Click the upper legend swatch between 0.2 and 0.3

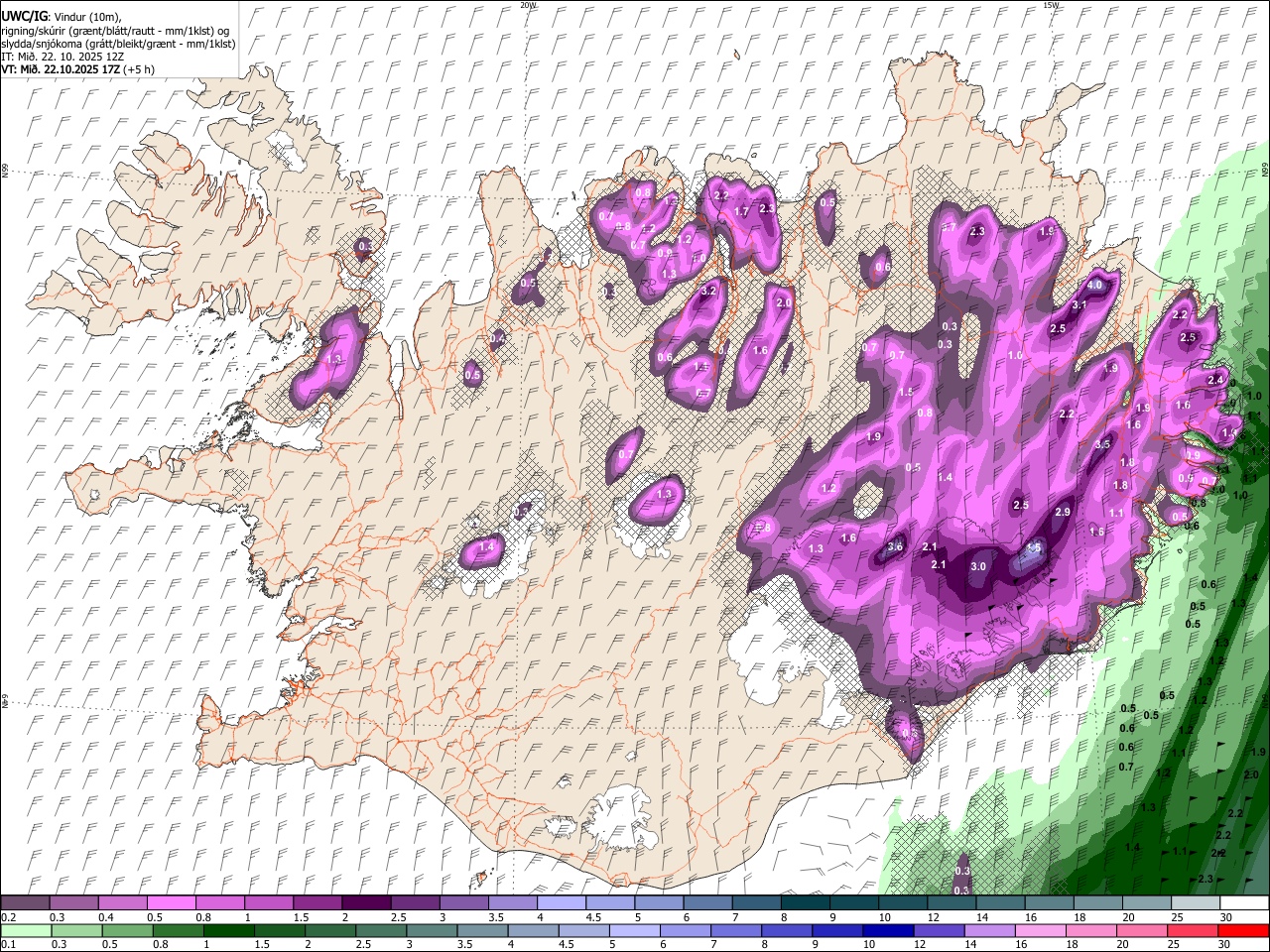(x=26, y=903)
